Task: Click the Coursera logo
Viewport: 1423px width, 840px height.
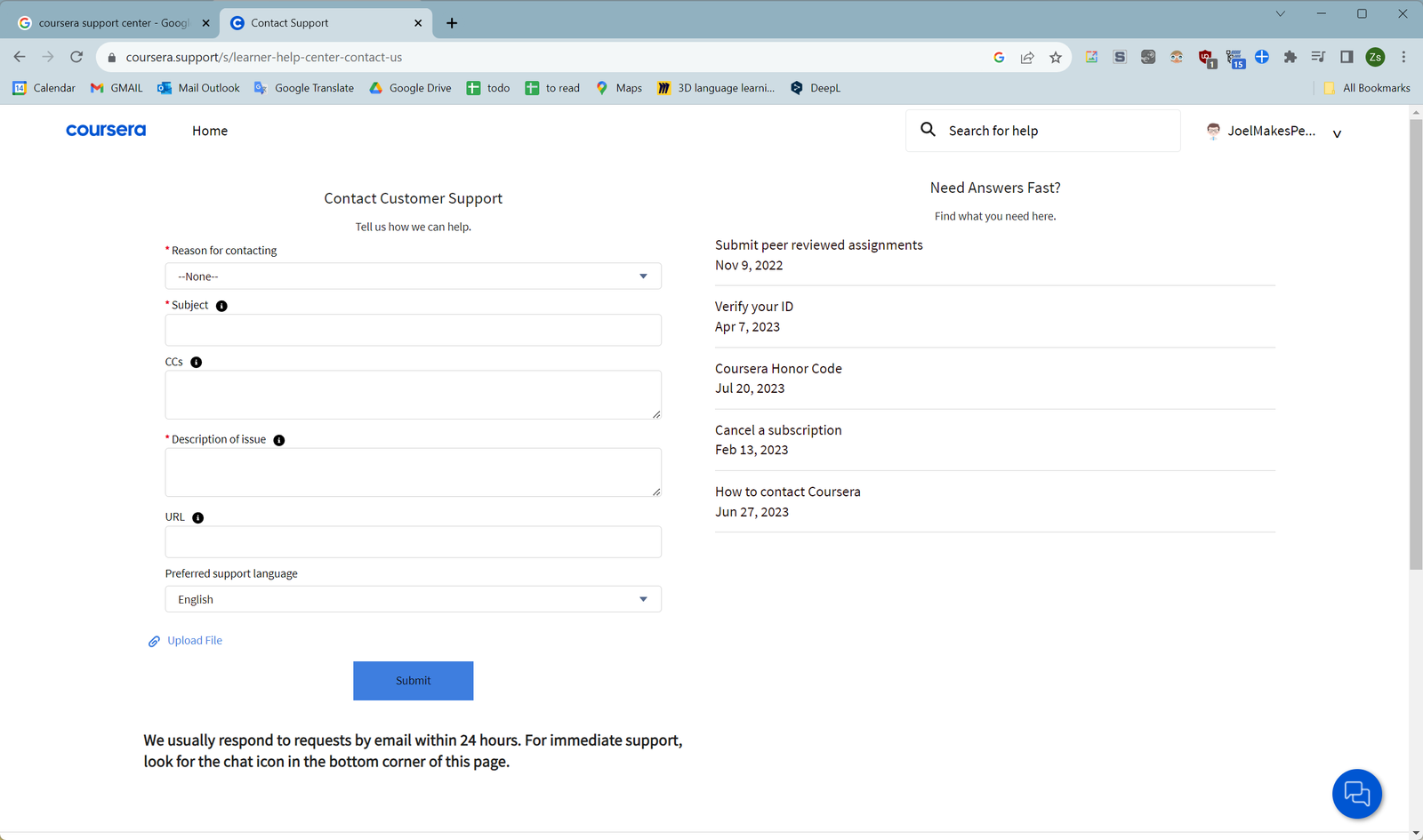Action: (x=106, y=131)
